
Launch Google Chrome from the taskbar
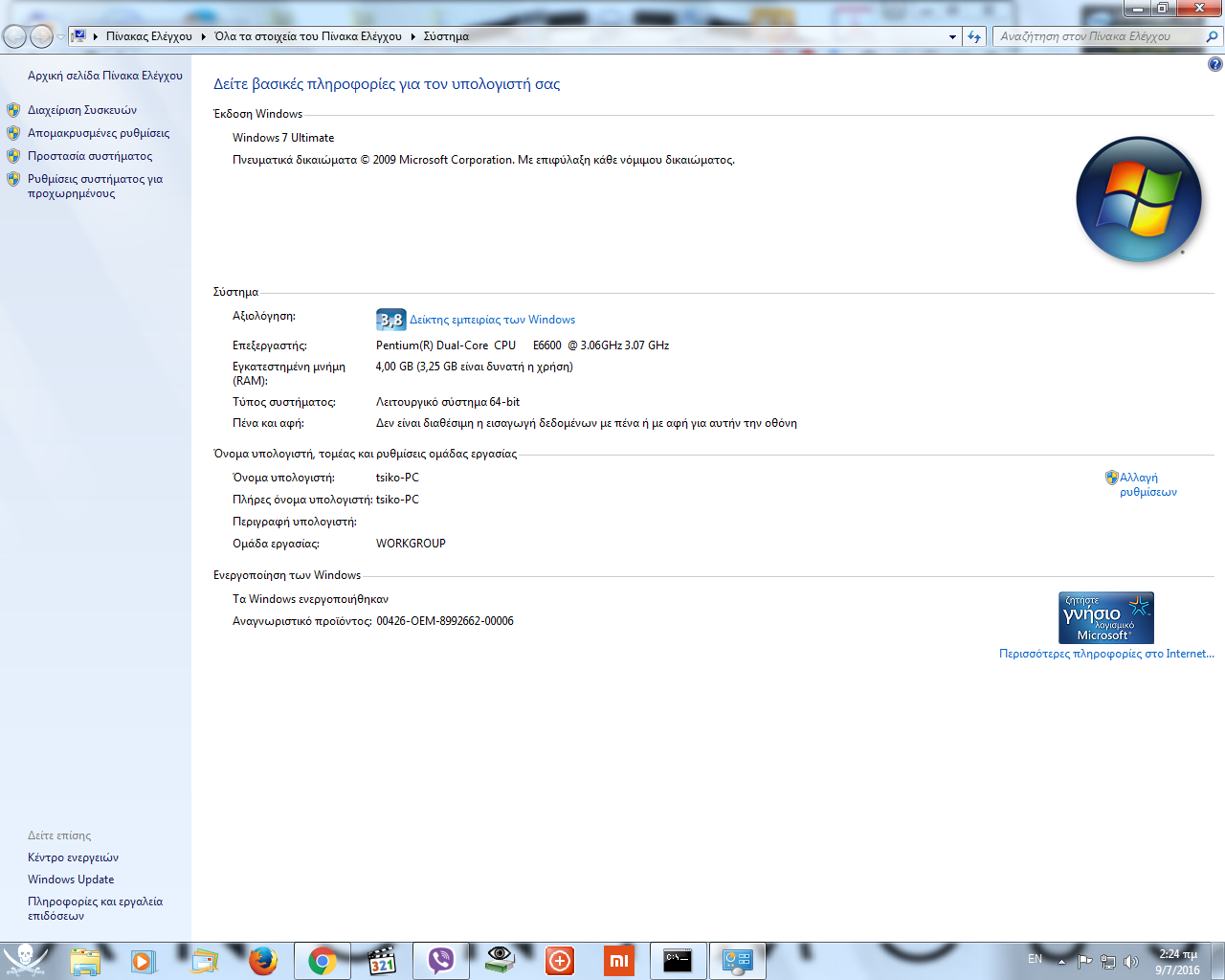[x=323, y=961]
